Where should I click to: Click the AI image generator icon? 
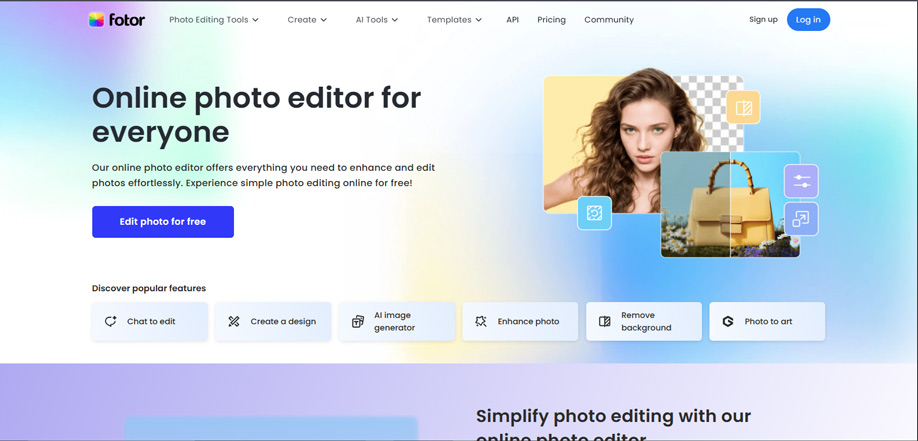[358, 321]
